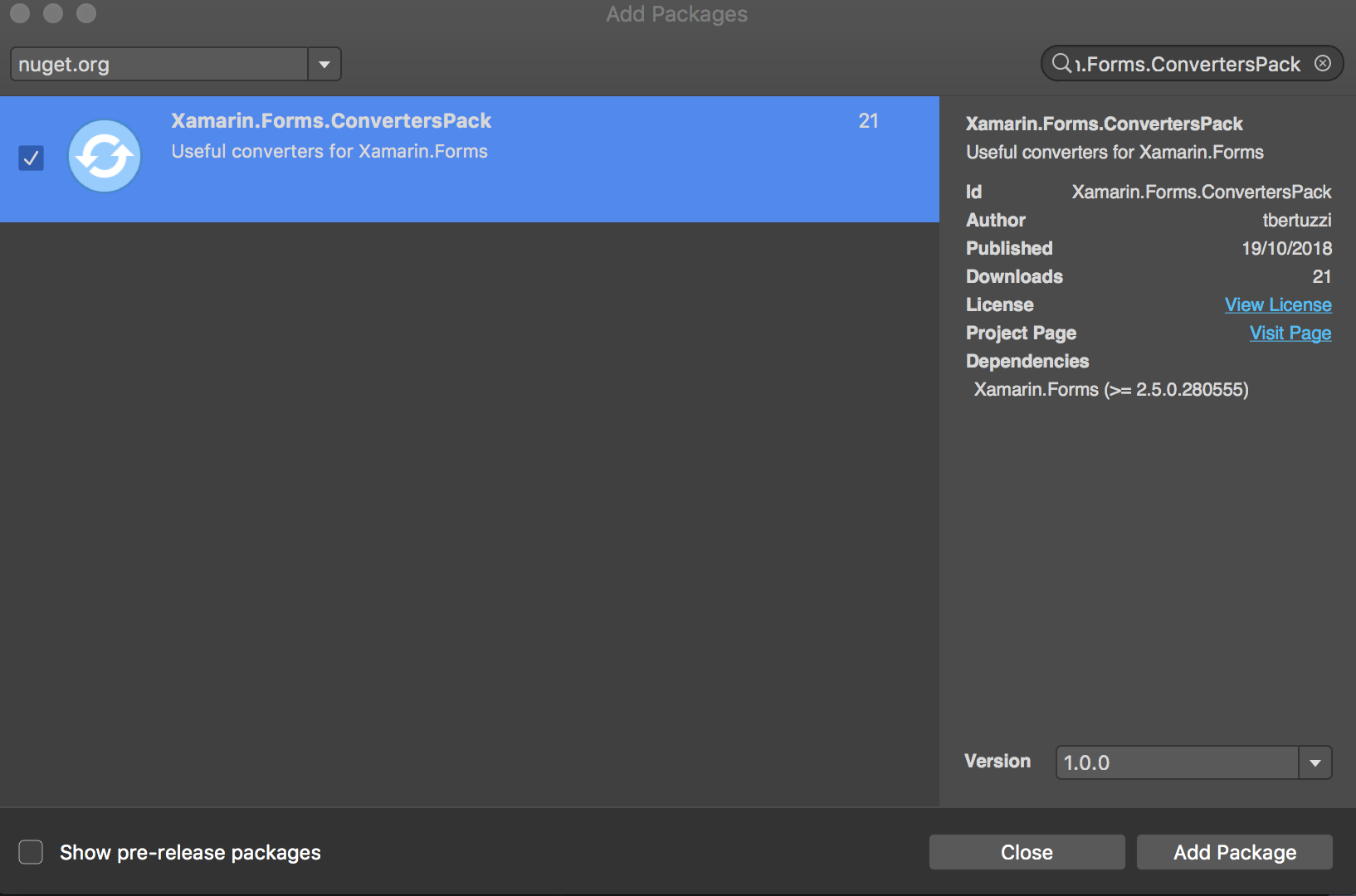
Task: Click the Add Package button
Action: [x=1235, y=852]
